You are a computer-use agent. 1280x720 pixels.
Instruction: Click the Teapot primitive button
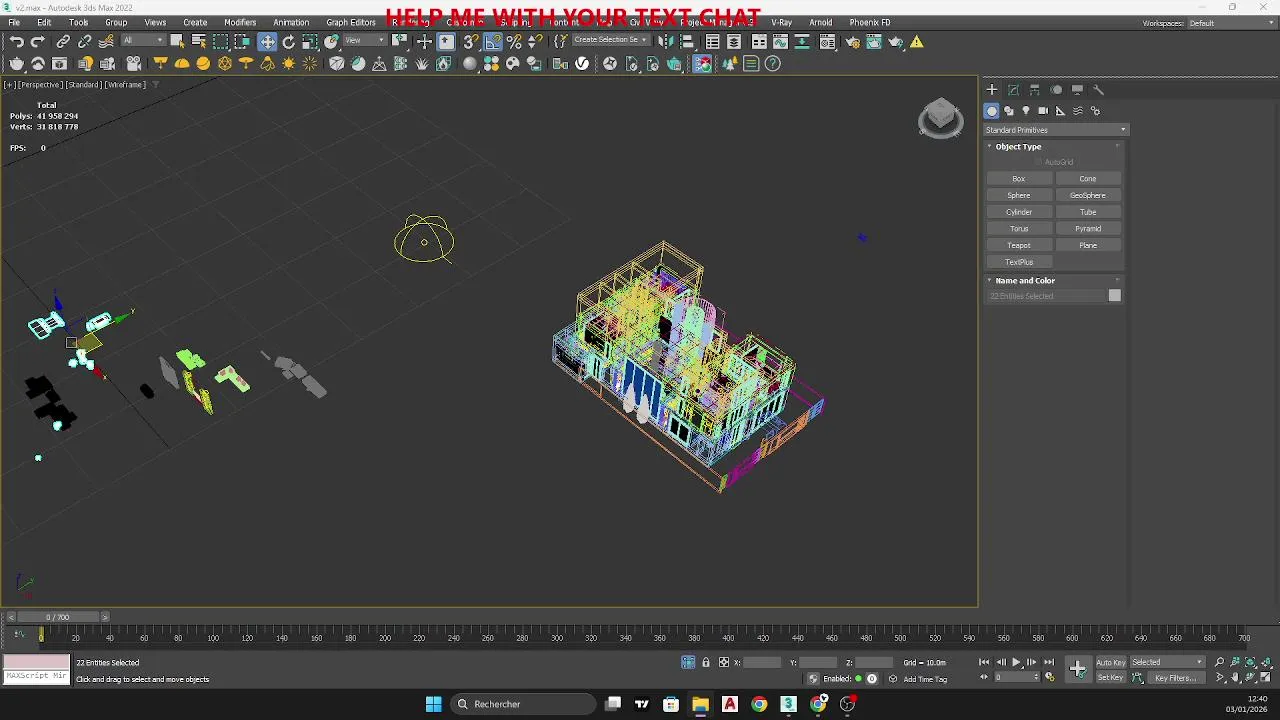pyautogui.click(x=1019, y=245)
